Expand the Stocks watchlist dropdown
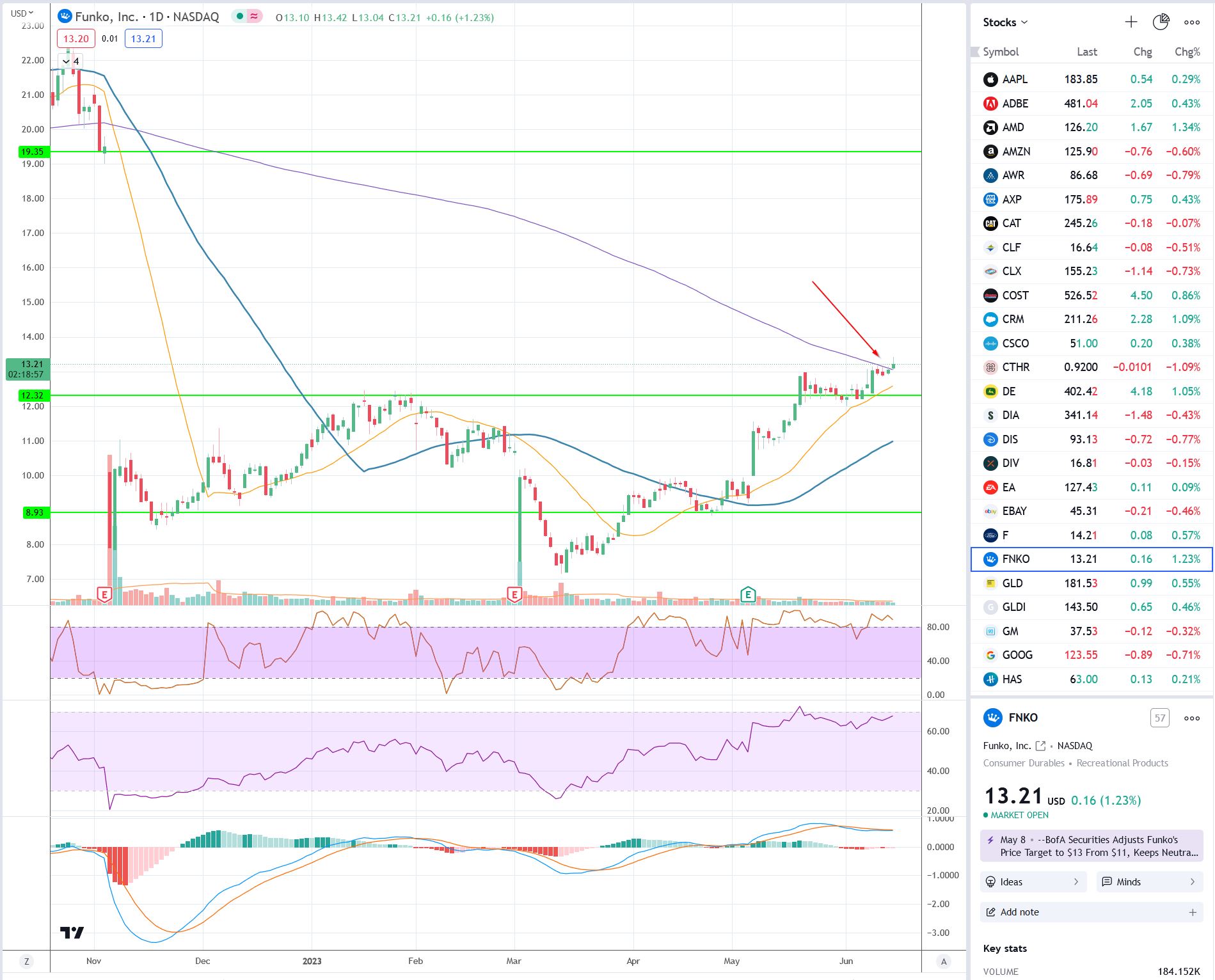This screenshot has height=980, width=1215. pos(1005,22)
